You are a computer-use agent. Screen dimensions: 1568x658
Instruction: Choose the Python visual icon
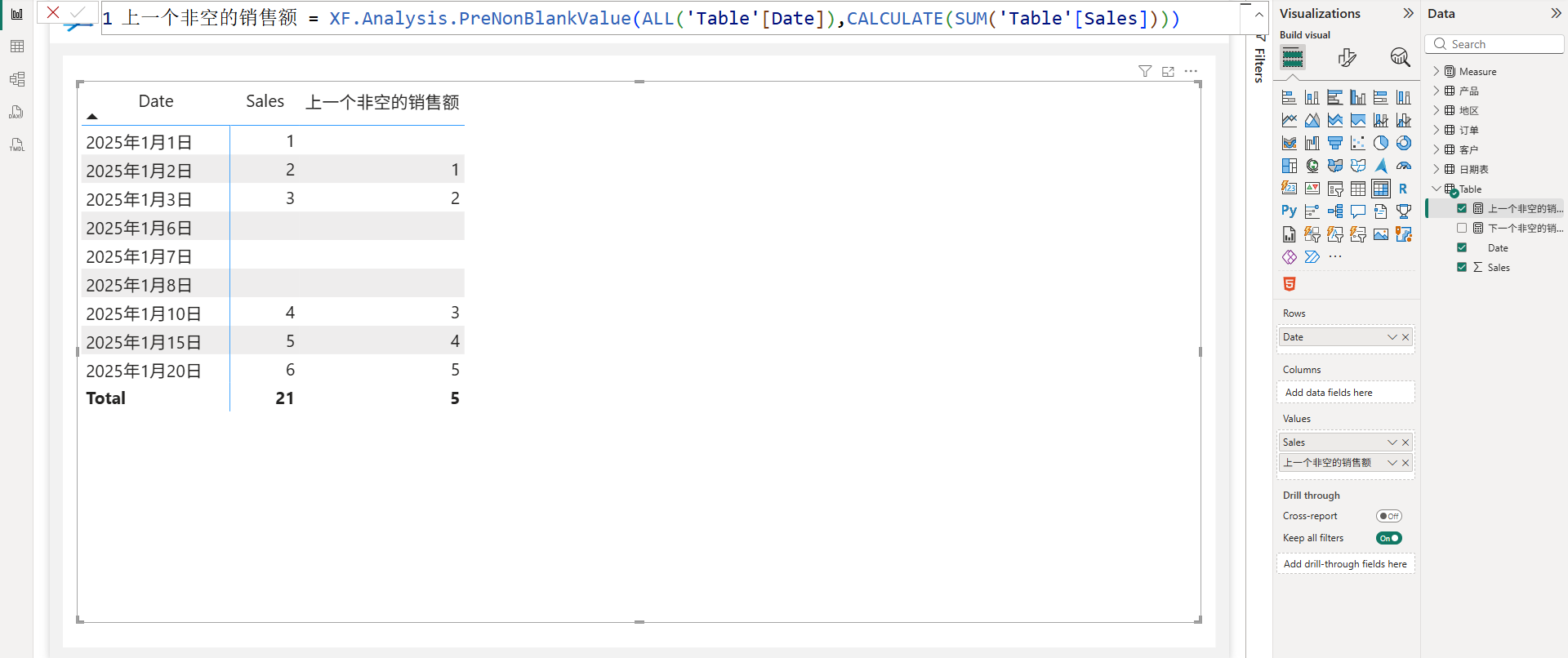coord(1289,211)
